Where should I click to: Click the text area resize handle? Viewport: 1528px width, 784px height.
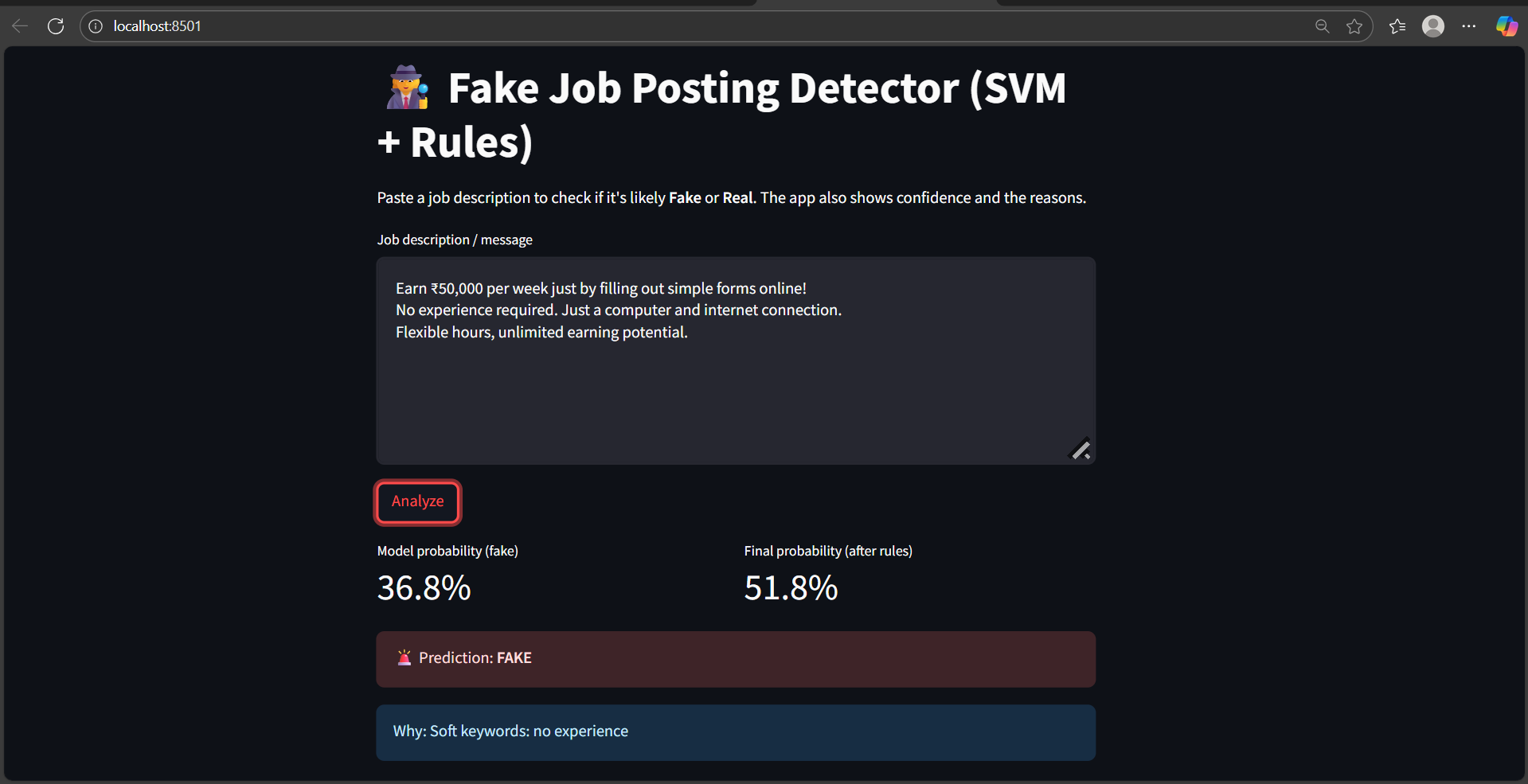tap(1081, 450)
